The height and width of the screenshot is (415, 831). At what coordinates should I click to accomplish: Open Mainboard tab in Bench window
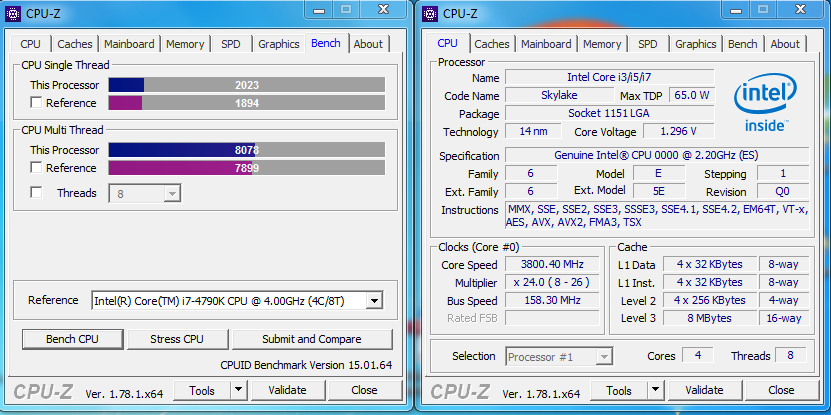click(x=129, y=44)
